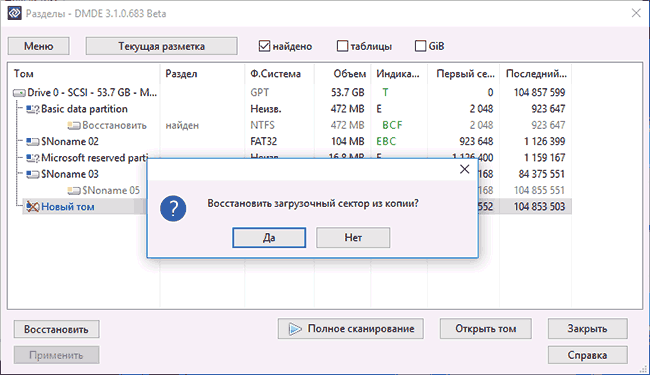This screenshot has height=375, width=650.
Task: Click the Последний... column header
Action: (536, 74)
